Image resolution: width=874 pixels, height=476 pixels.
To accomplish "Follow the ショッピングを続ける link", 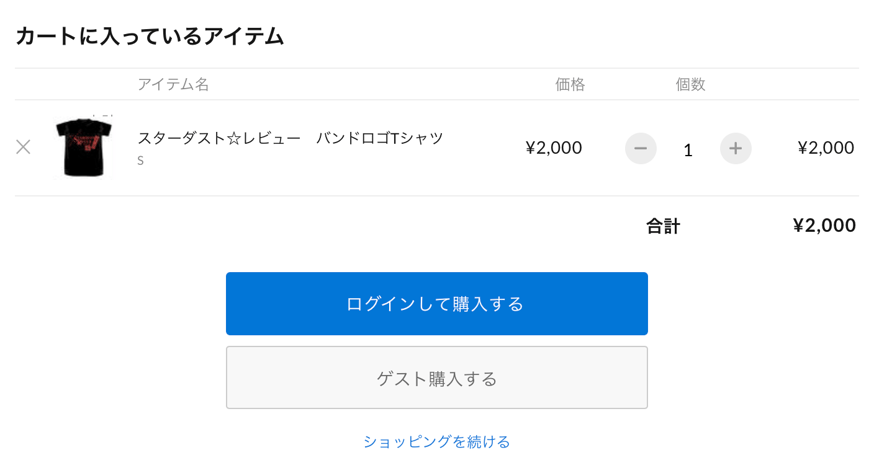I will (x=436, y=442).
